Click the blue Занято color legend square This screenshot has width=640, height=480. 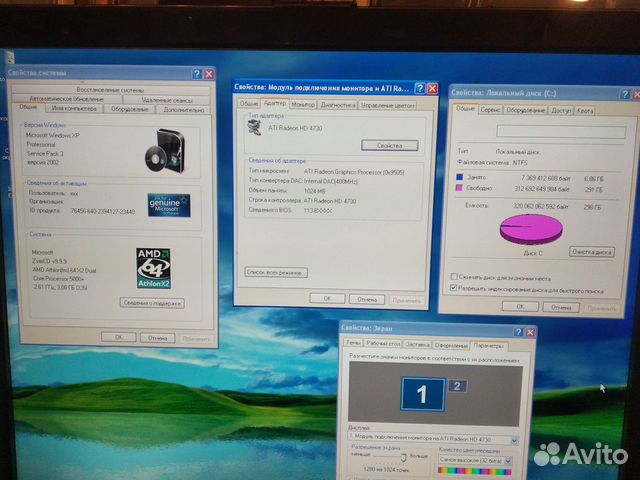coord(459,177)
